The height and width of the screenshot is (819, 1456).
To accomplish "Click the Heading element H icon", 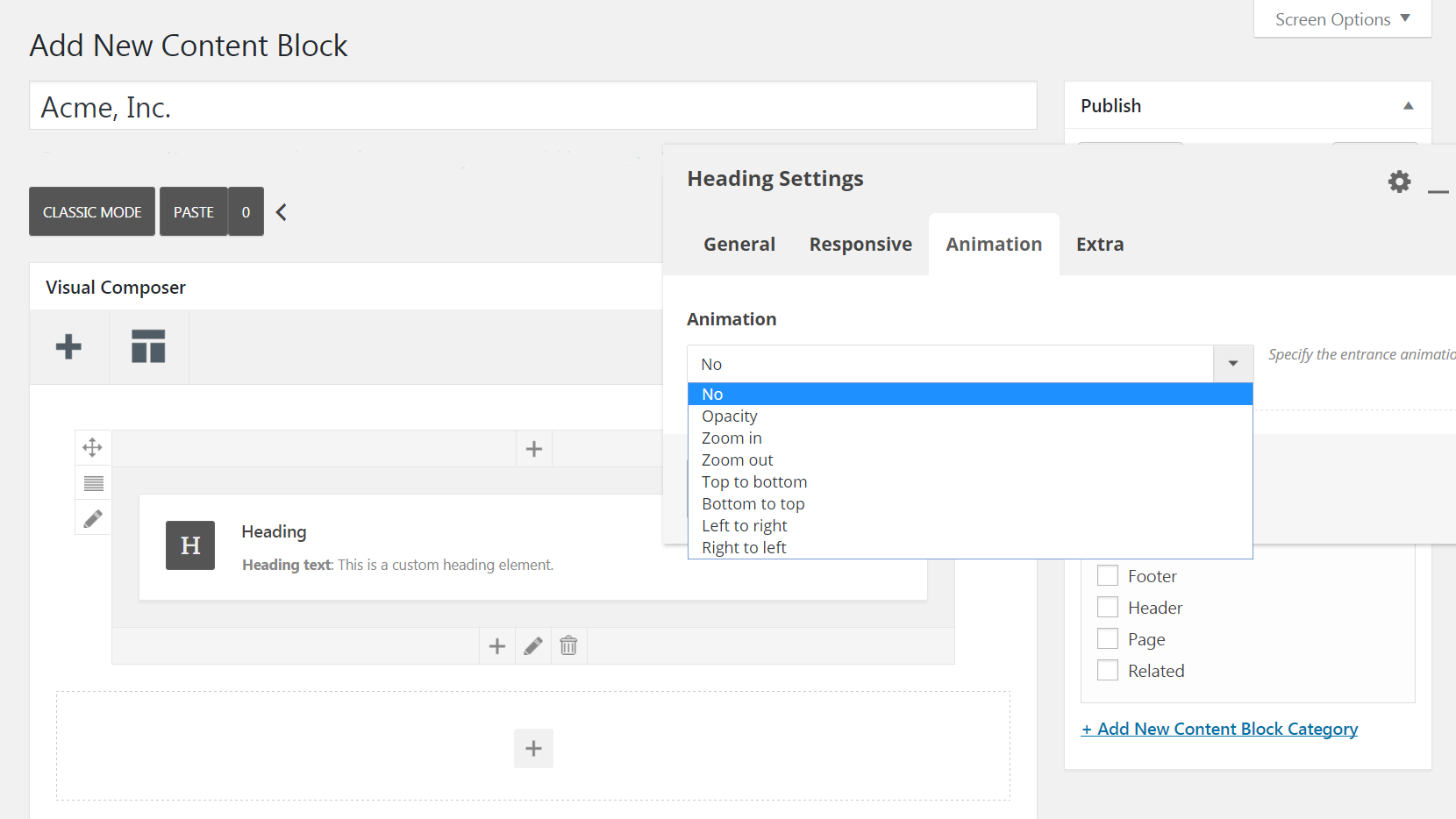I will coord(190,545).
